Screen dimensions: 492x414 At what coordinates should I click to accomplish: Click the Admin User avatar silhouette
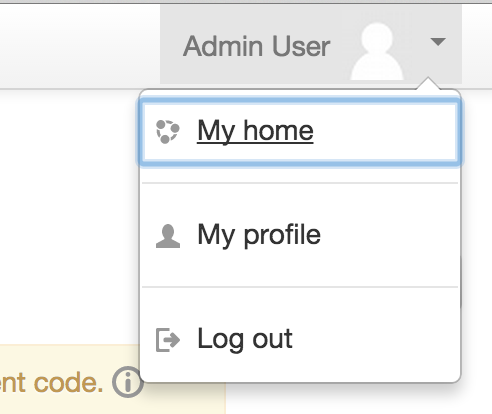pyautogui.click(x=377, y=51)
